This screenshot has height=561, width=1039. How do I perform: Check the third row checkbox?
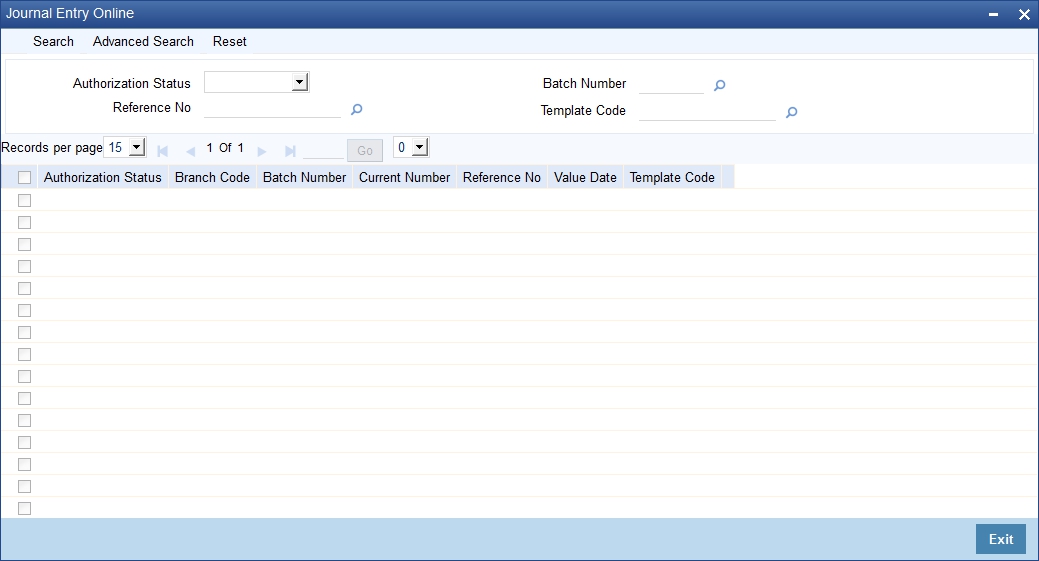pos(25,244)
